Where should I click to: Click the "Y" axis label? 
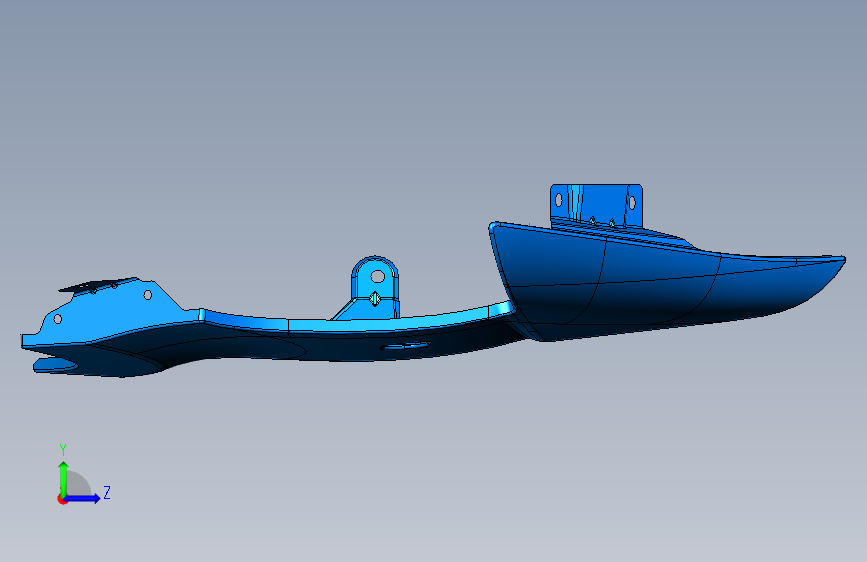click(63, 450)
